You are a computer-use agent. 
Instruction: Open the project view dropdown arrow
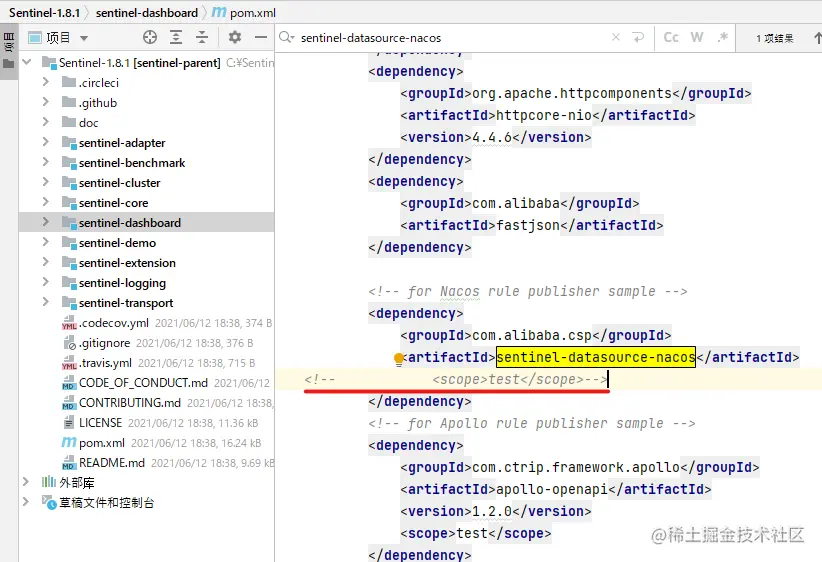84,38
